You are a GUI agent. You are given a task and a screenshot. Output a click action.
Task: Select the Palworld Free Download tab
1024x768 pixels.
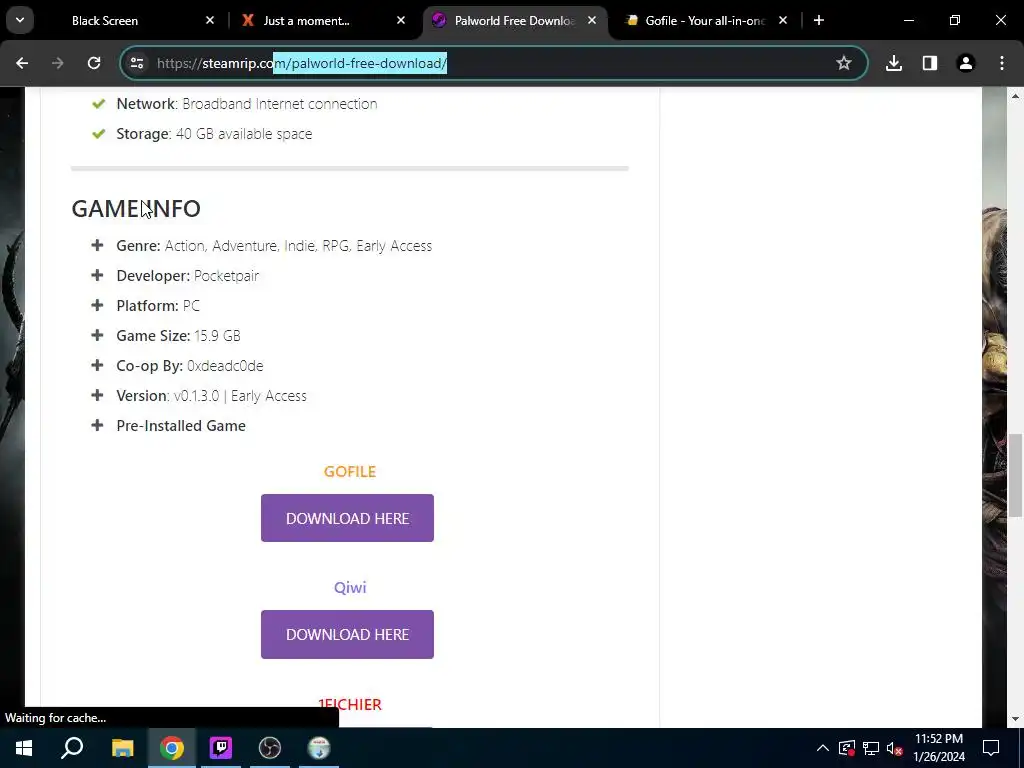(x=515, y=21)
